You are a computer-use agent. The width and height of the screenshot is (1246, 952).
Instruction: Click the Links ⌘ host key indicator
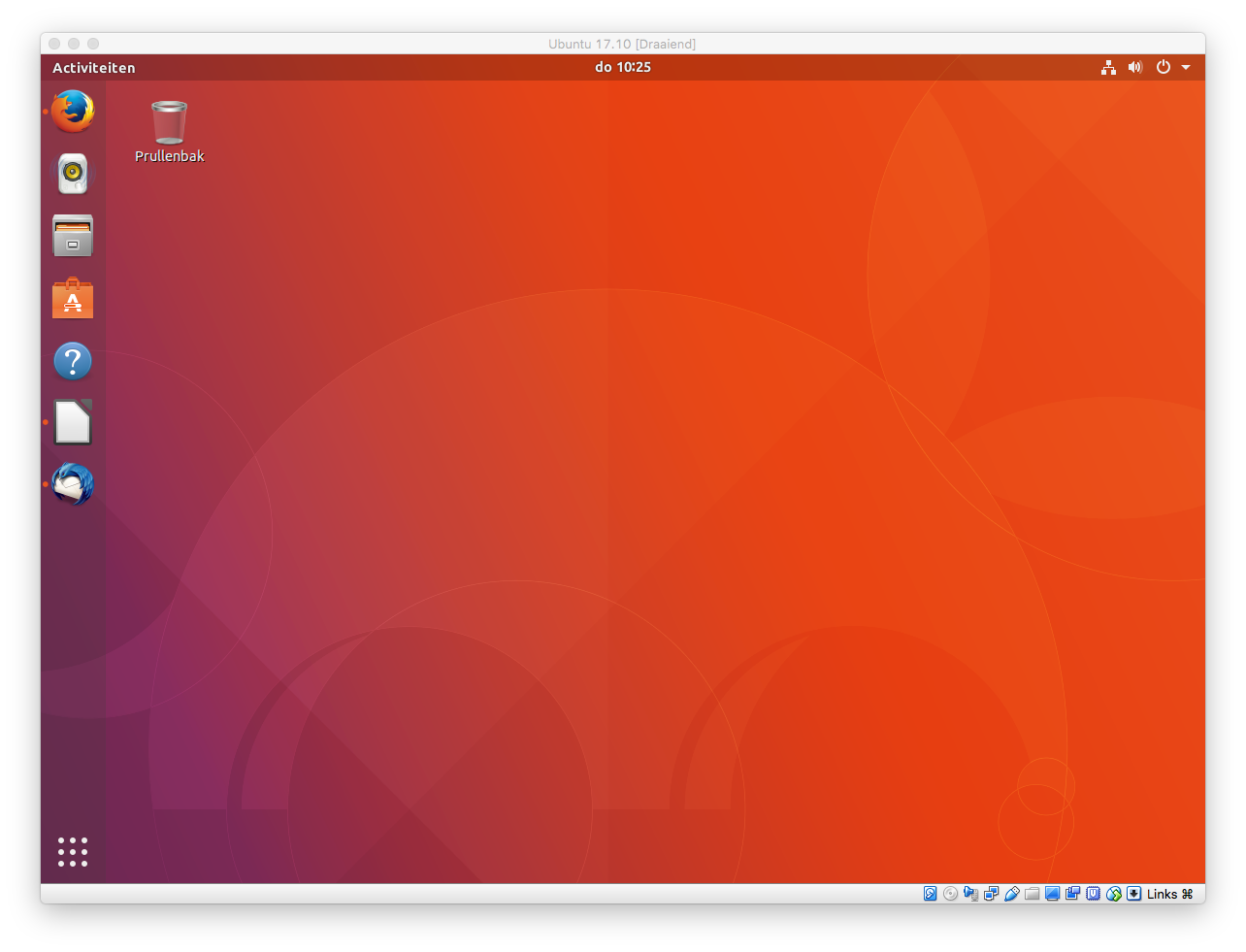click(1169, 894)
